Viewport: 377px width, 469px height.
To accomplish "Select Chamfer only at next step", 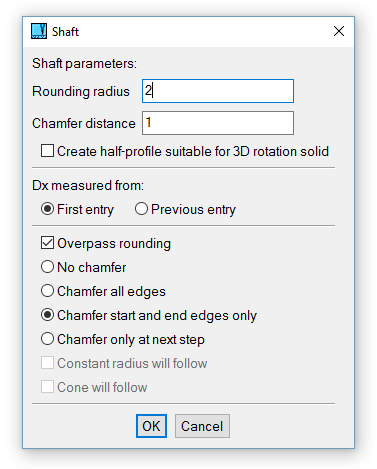I will click(47, 339).
